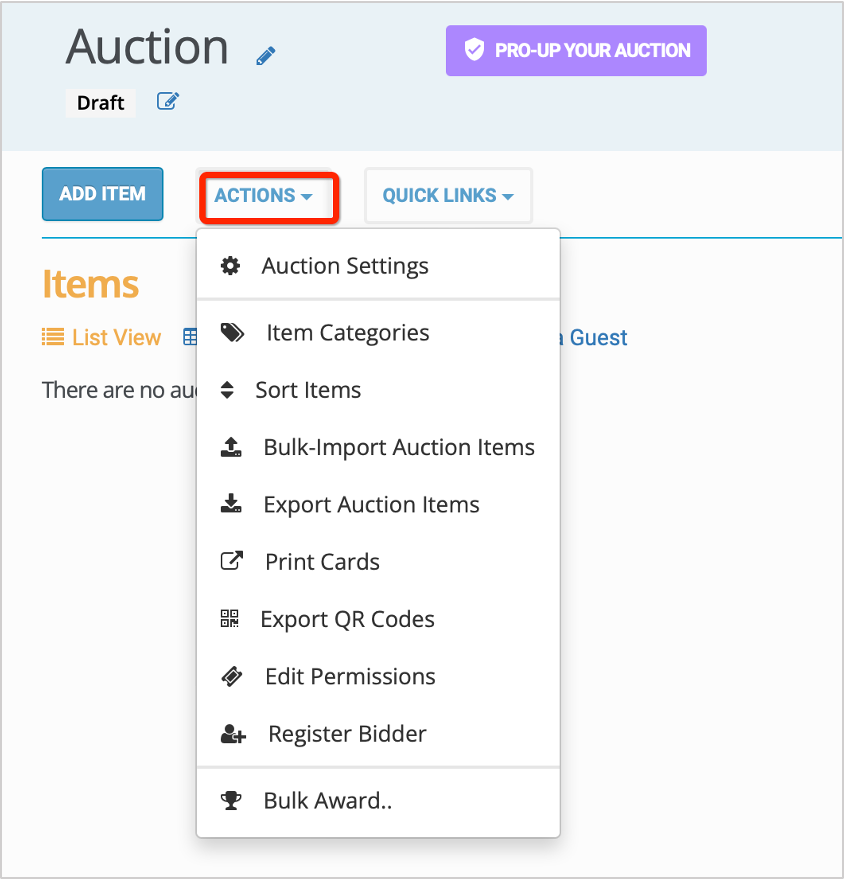Select Auction Settings from the menu
This screenshot has width=844, height=880.
click(x=345, y=266)
